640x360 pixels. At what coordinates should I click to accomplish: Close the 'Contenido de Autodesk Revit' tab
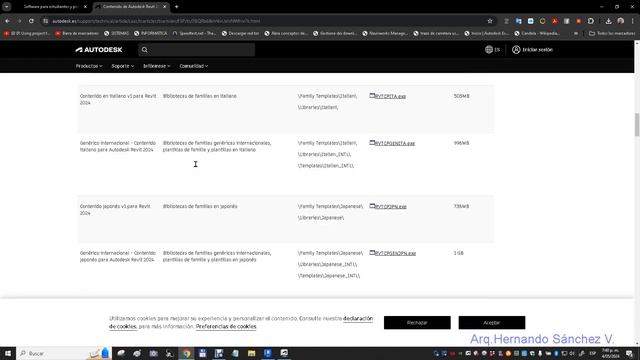tap(165, 7)
